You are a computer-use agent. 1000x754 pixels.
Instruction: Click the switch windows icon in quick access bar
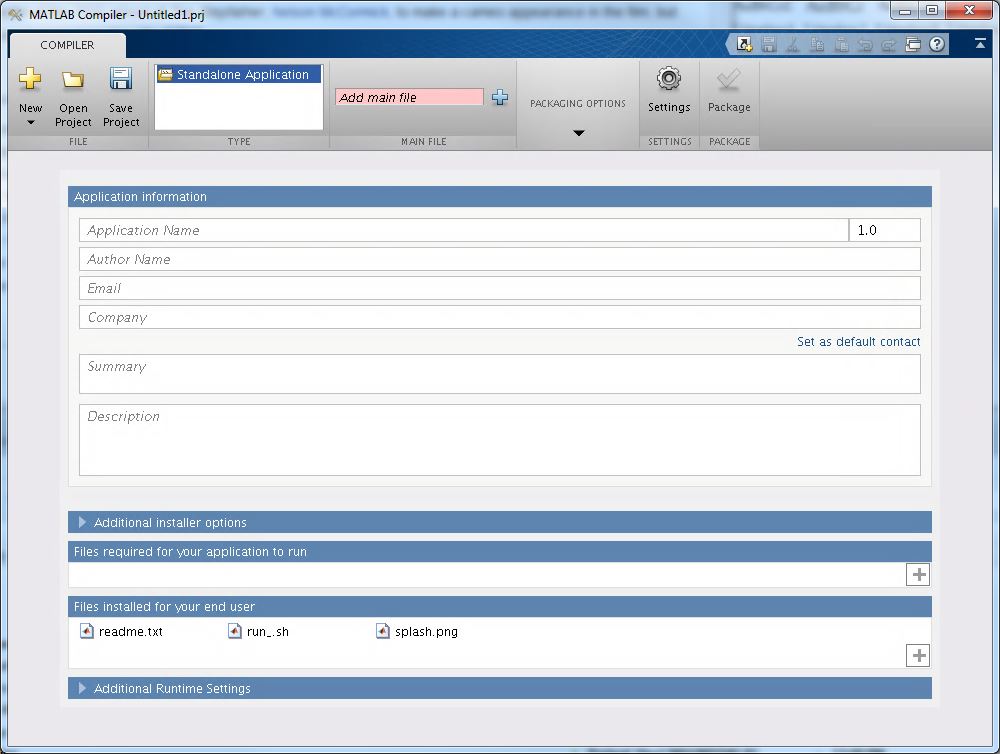click(x=913, y=44)
